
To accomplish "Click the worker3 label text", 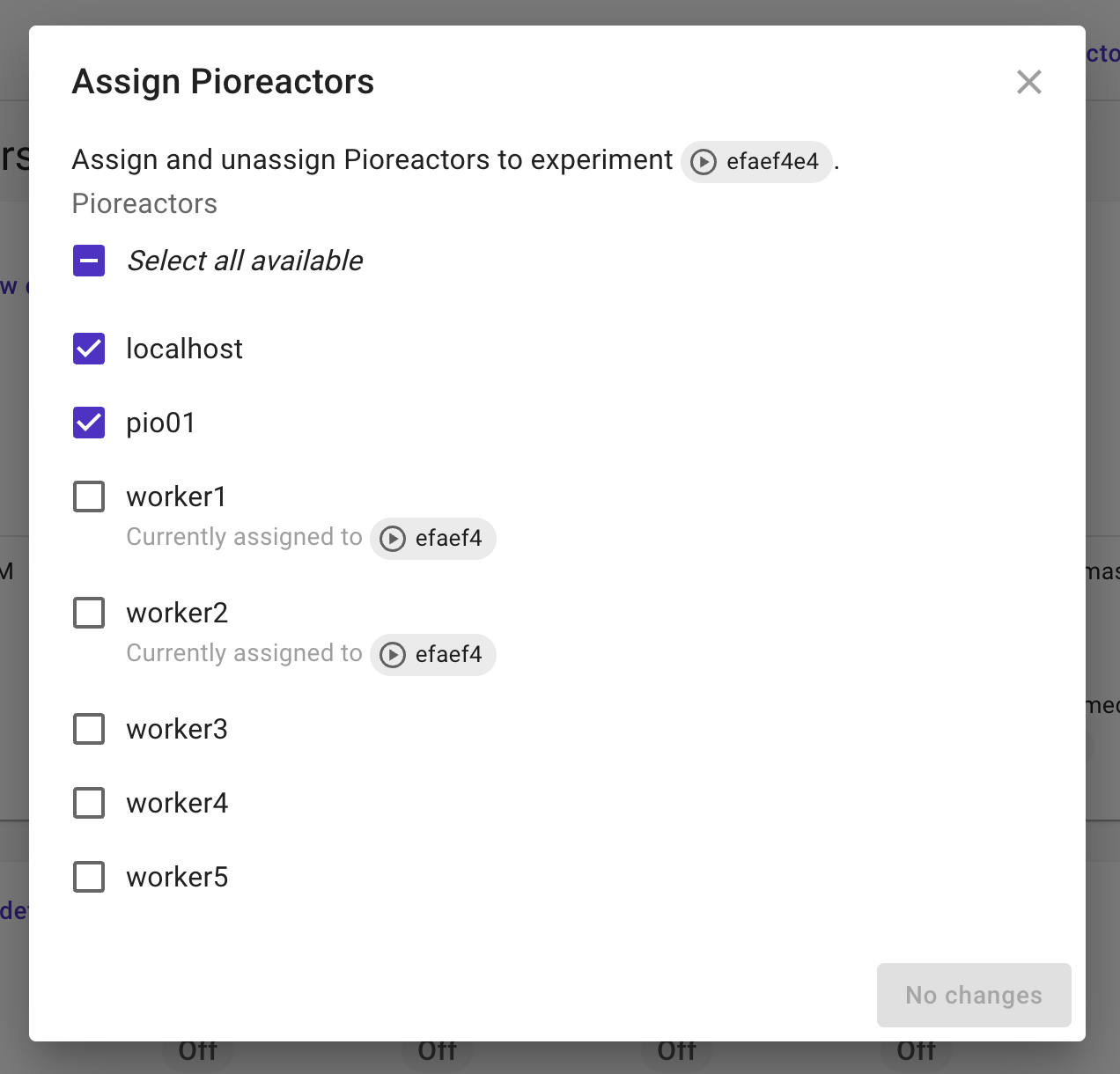I will pyautogui.click(x=177, y=729).
